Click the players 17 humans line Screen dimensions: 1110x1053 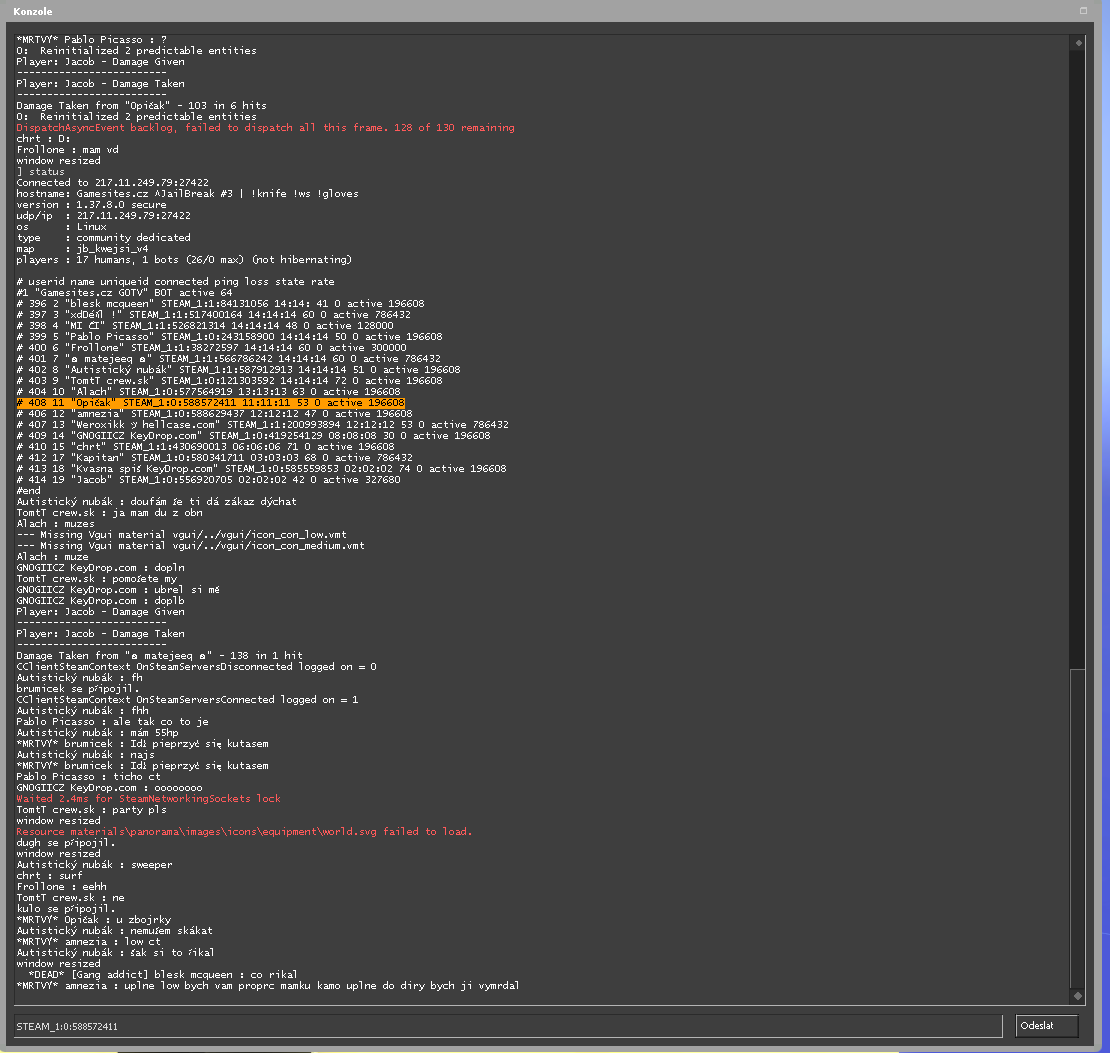click(183, 260)
